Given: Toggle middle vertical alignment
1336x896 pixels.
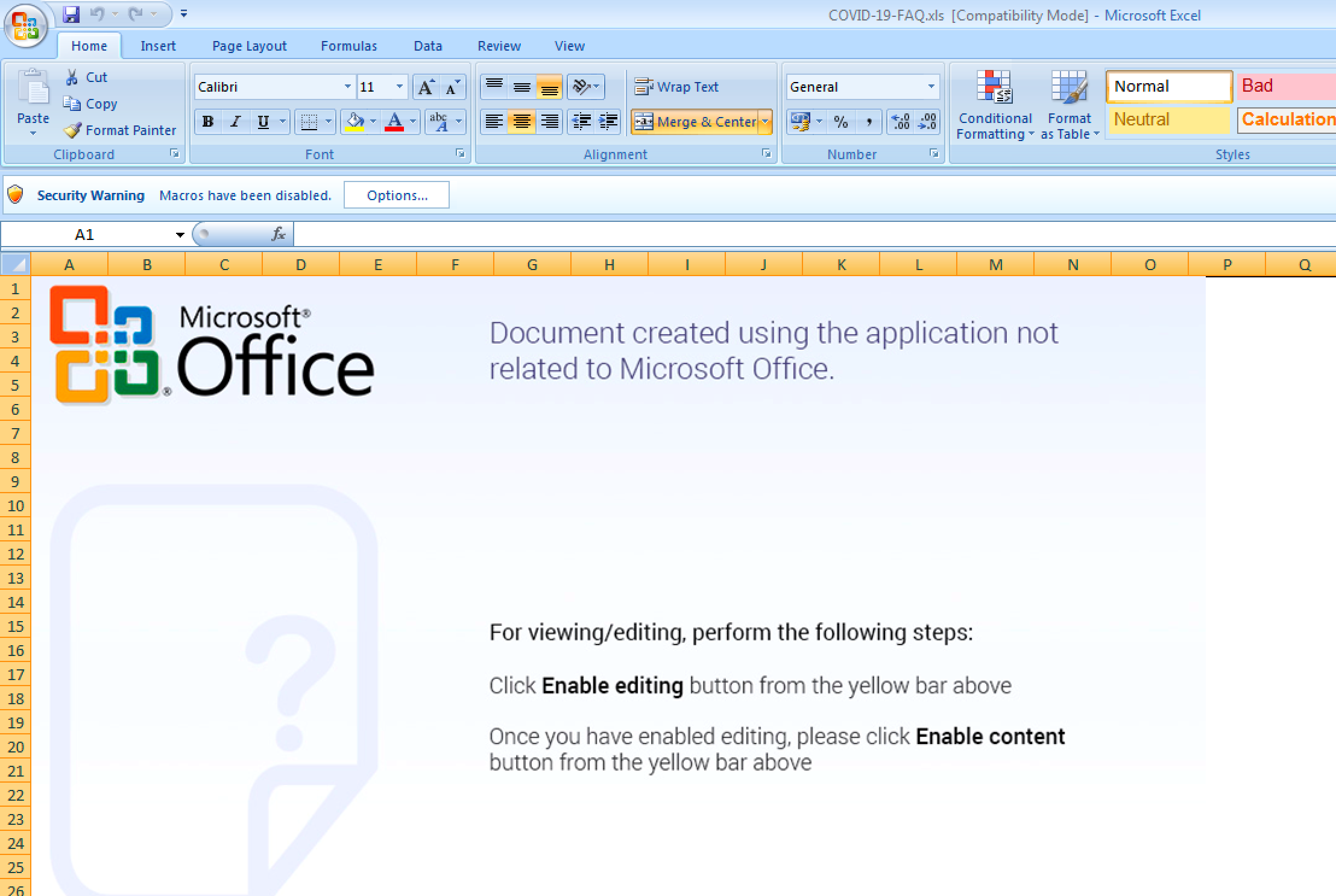Looking at the screenshot, I should (x=521, y=87).
